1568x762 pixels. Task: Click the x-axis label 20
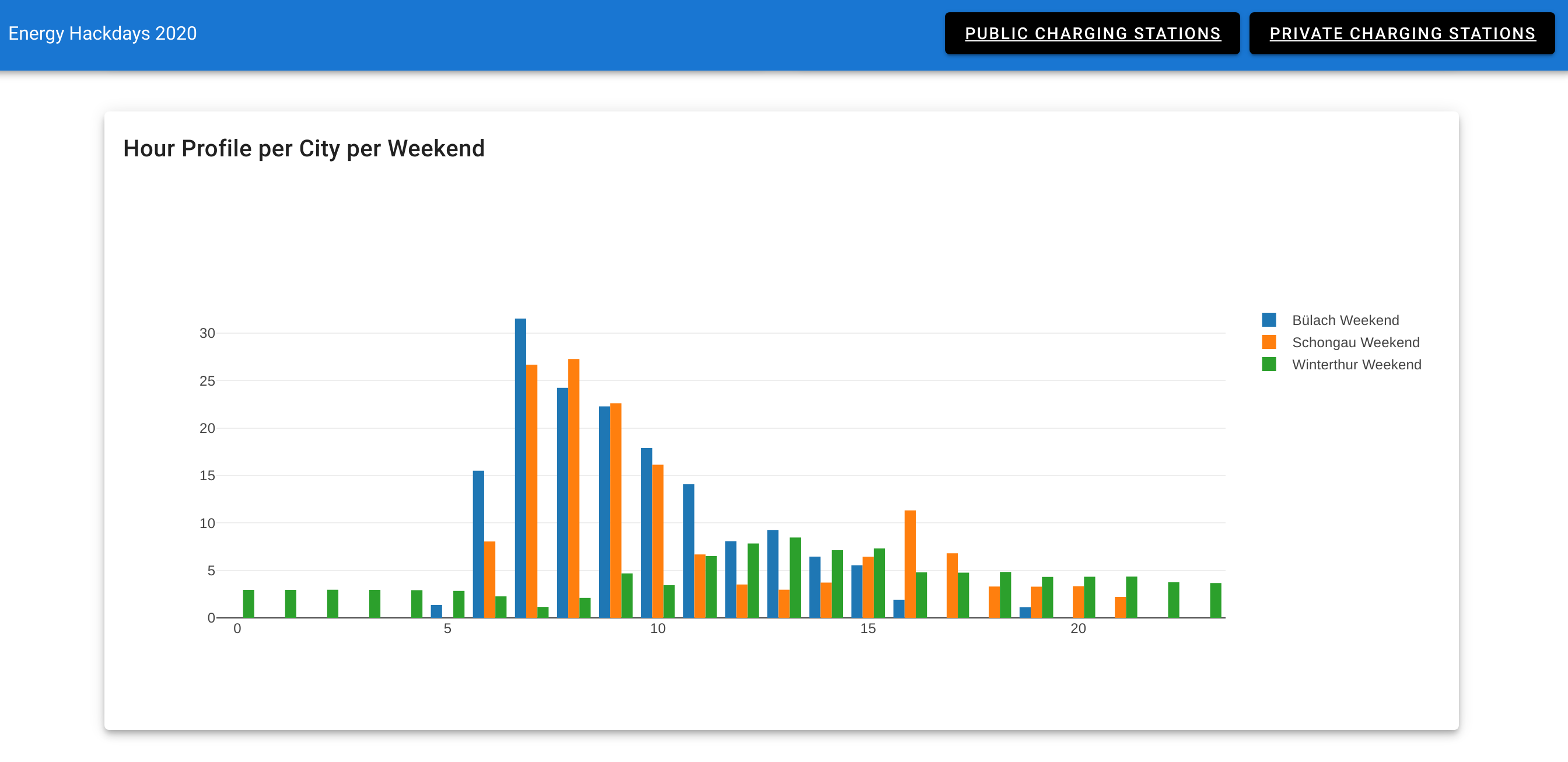pyautogui.click(x=1078, y=629)
